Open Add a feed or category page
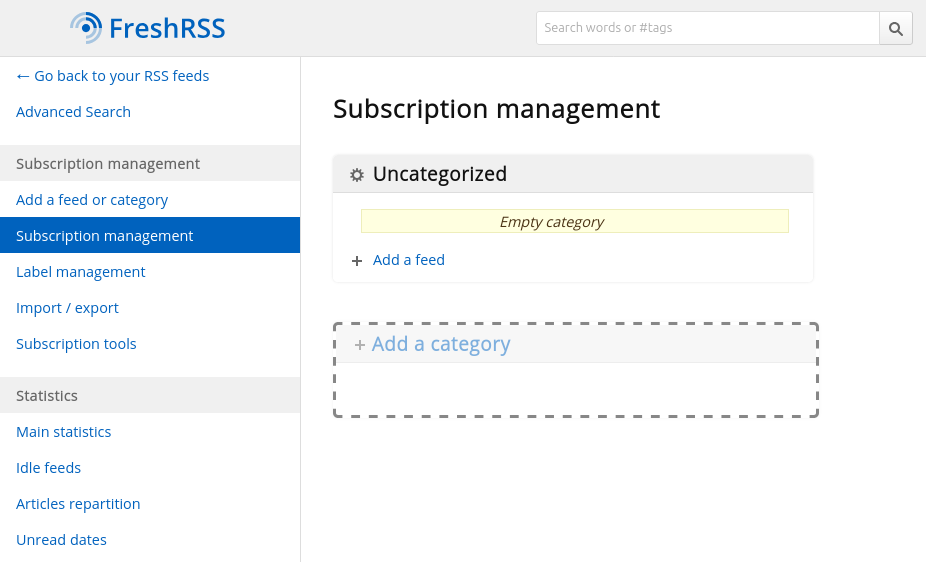Viewport: 926px width, 562px height. click(92, 200)
